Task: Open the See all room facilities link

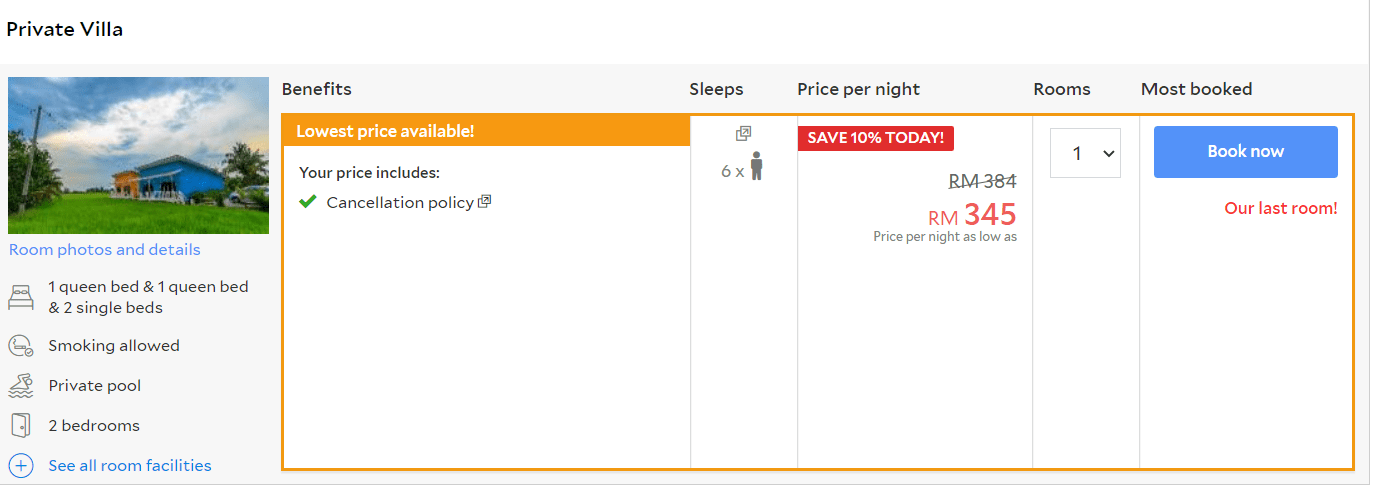Action: click(130, 466)
